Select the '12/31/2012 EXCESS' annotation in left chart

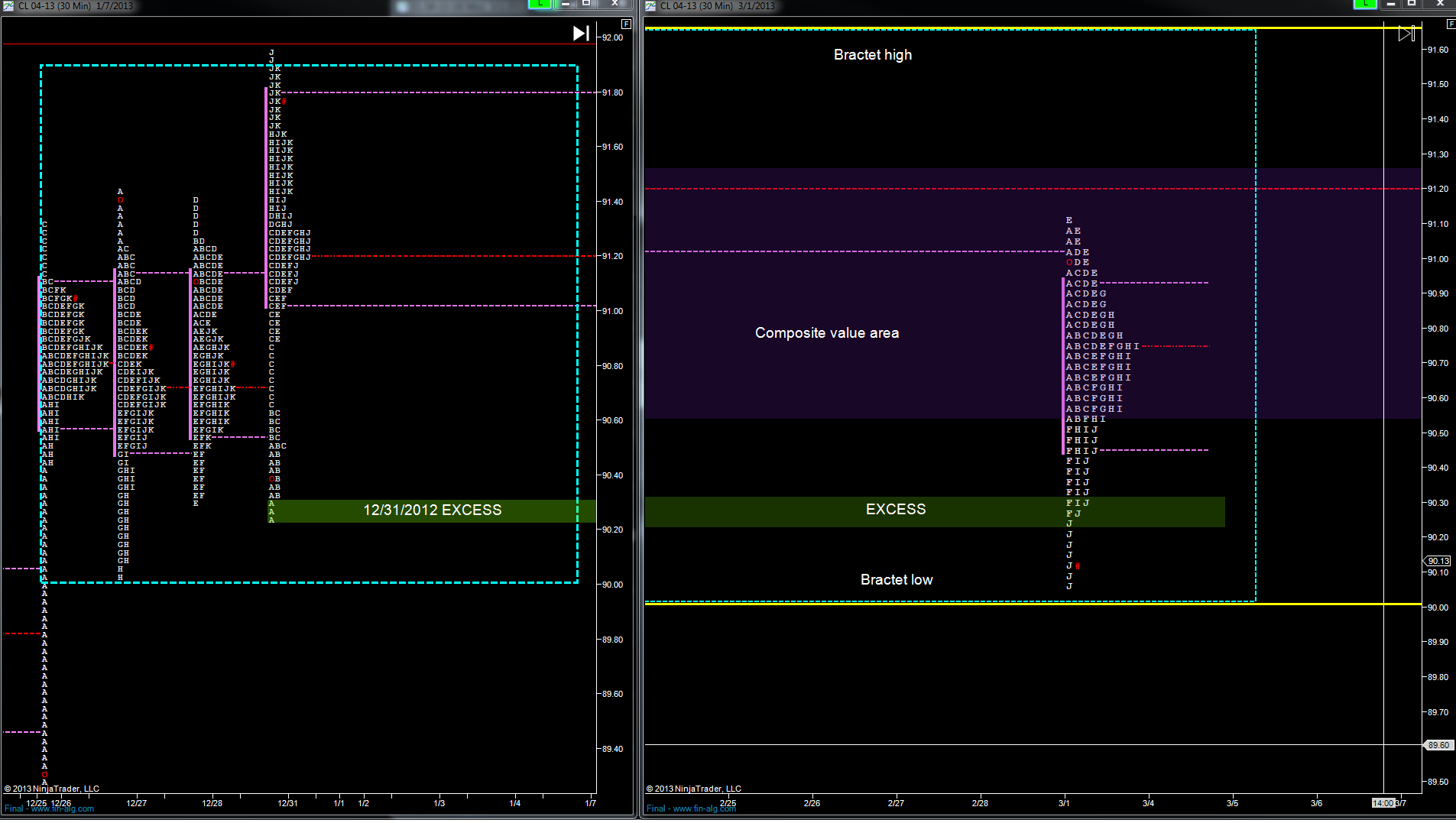click(433, 510)
